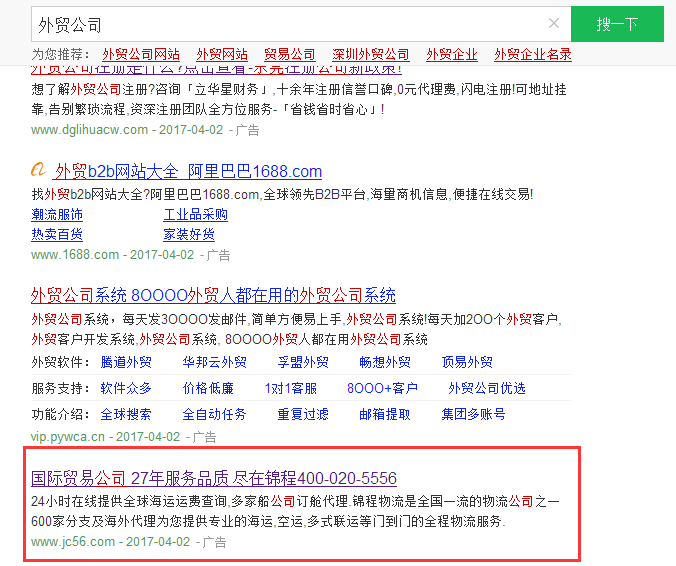Open suggested search 贸易公司
676x566 pixels.
click(x=290, y=54)
